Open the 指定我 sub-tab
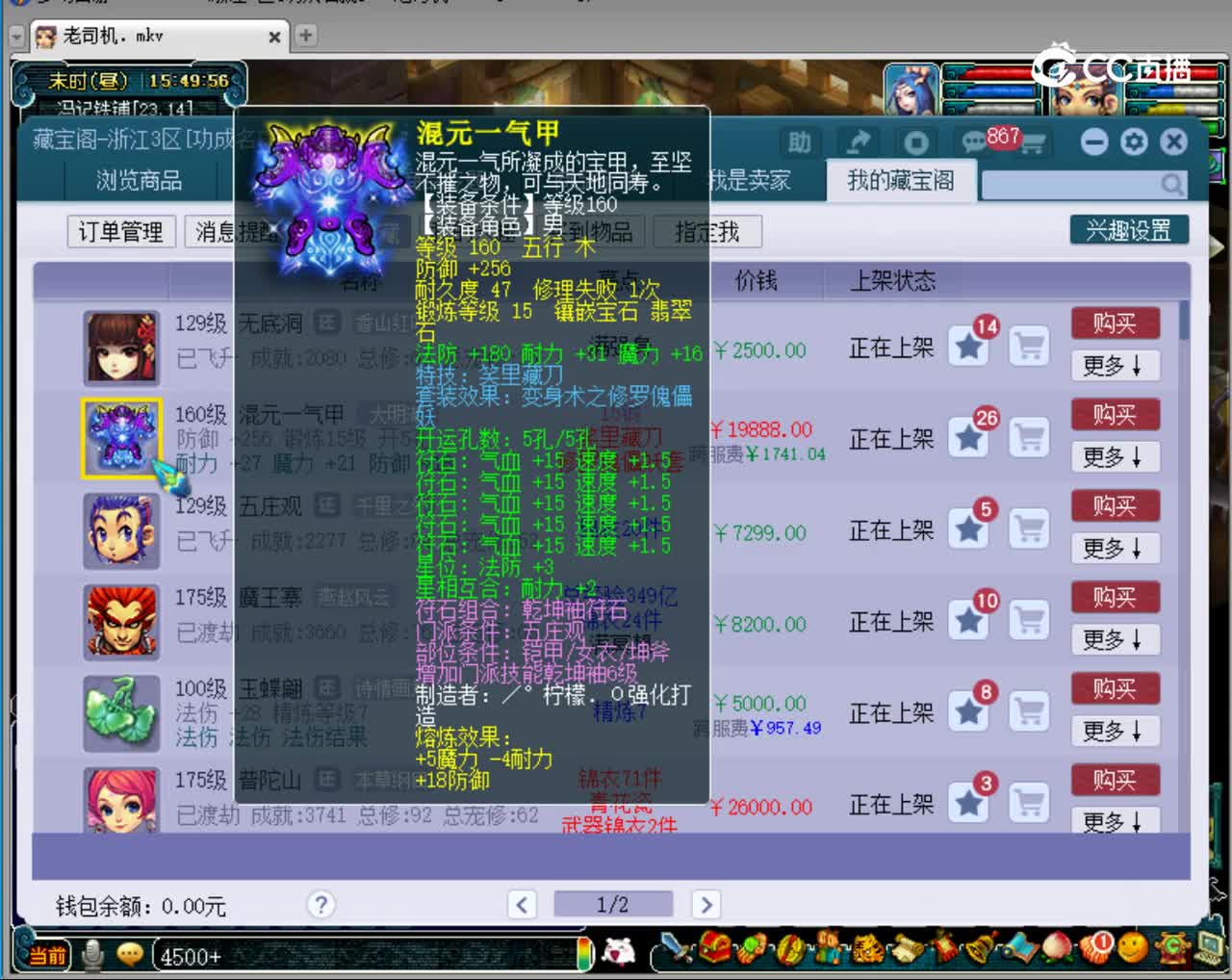The image size is (1232, 980). (707, 231)
